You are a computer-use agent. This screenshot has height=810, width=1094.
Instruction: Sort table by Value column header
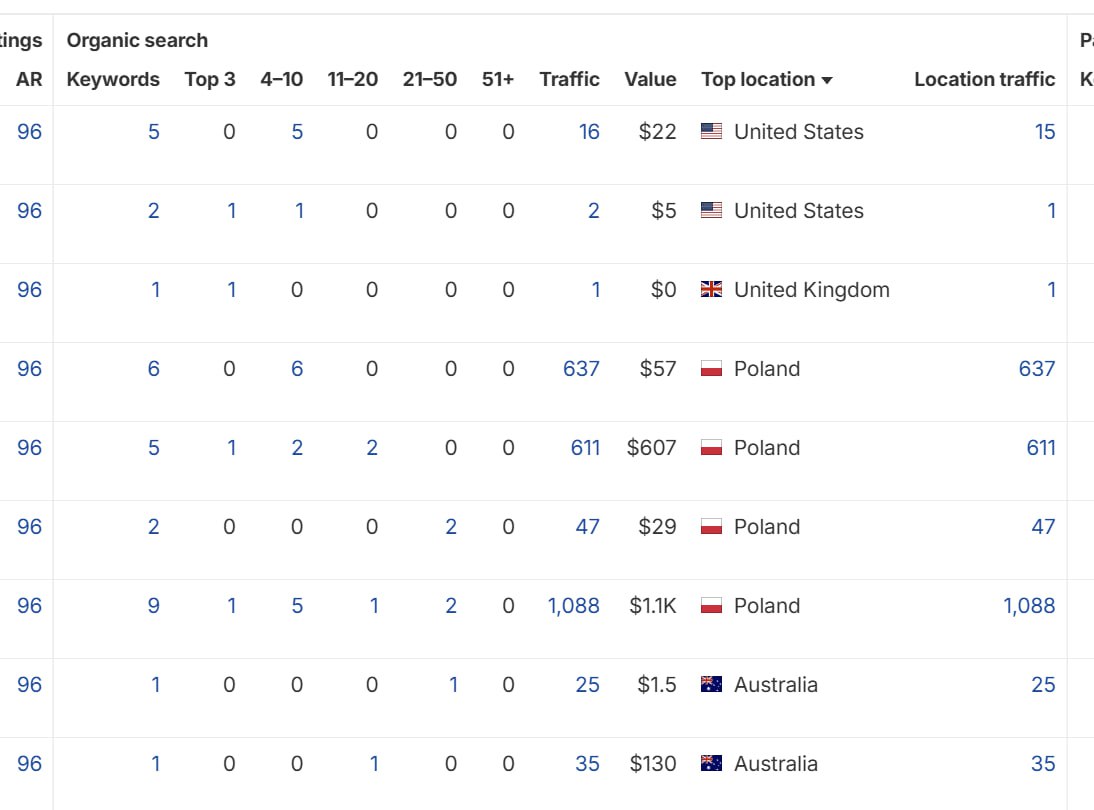click(x=650, y=80)
